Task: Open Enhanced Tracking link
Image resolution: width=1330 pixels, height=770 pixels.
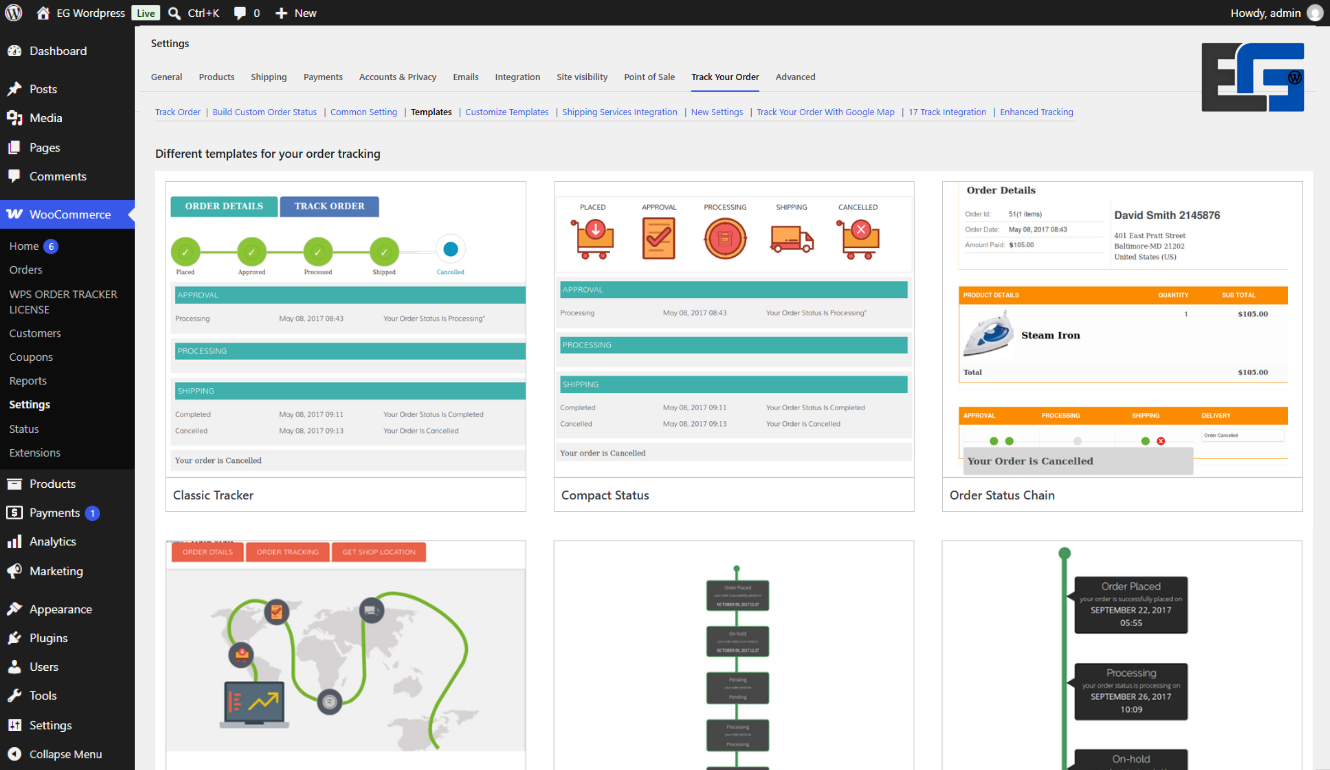Action: [x=1037, y=112]
